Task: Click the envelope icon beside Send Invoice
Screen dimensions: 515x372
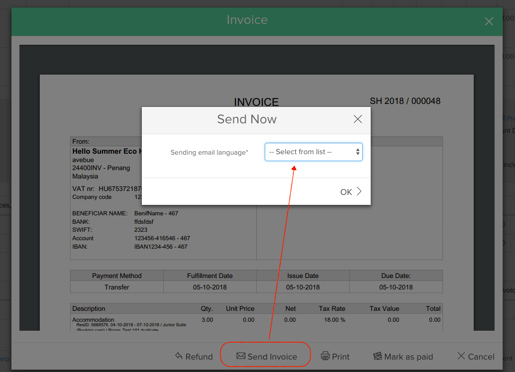Action: (241, 356)
